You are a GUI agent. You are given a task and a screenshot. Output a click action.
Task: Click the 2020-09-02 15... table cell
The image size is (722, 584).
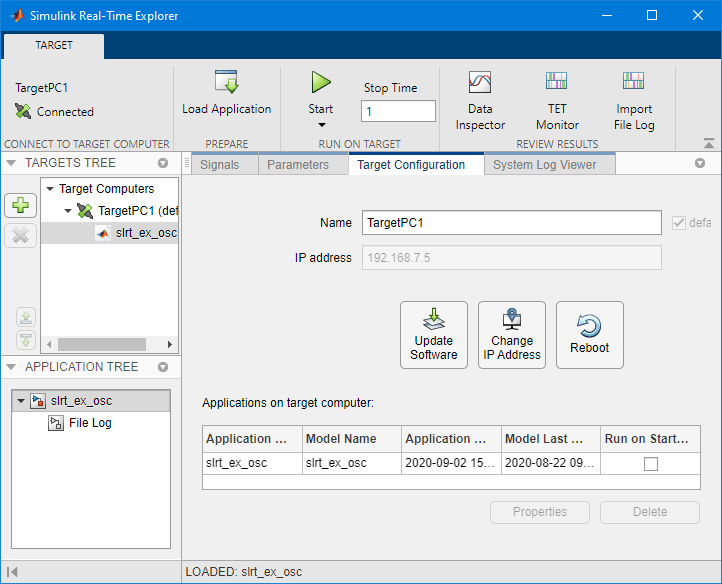pyautogui.click(x=451, y=463)
